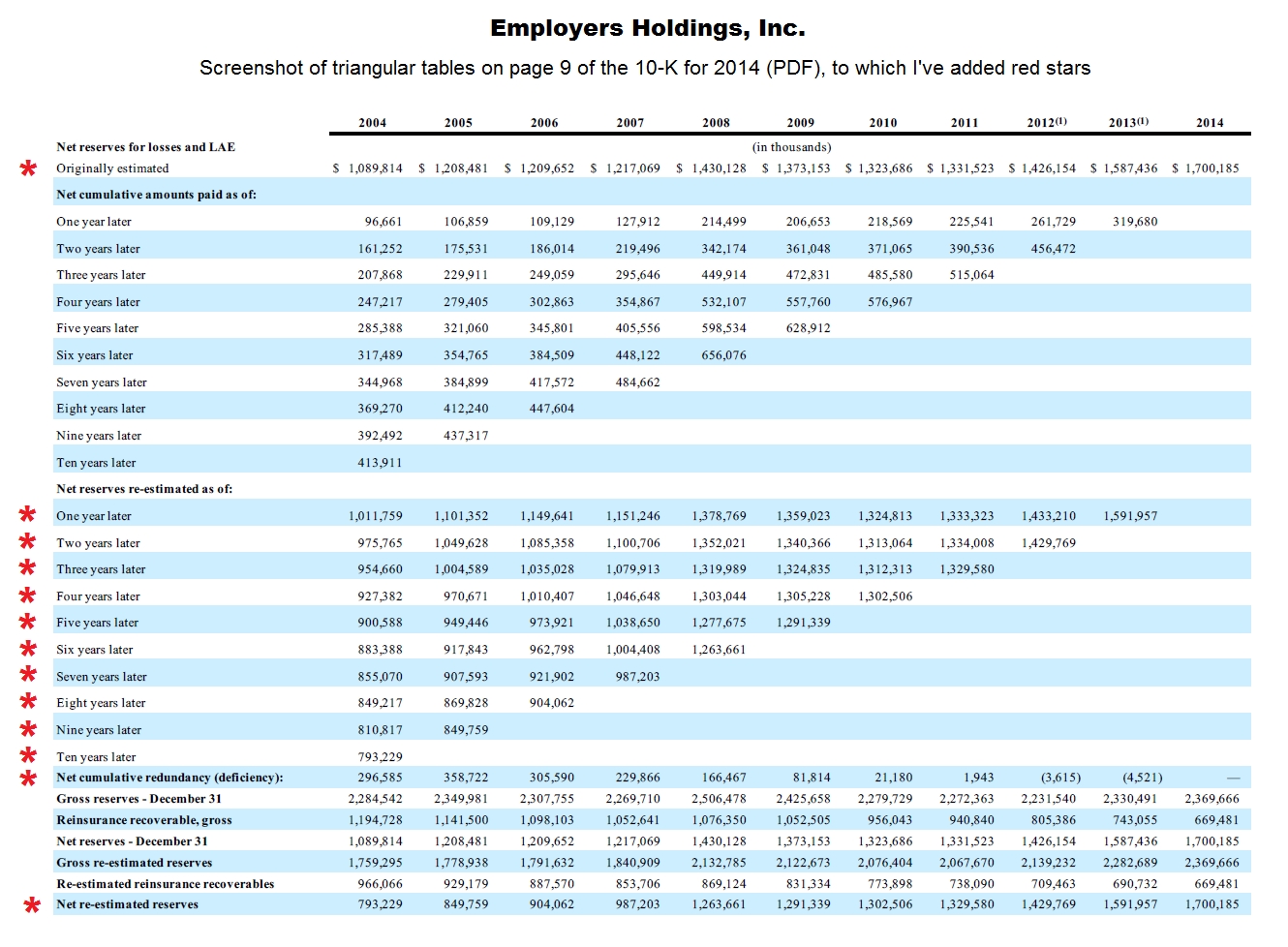Click the red star beside One year later re-estimated
The height and width of the screenshot is (947, 1288).
(x=29, y=514)
